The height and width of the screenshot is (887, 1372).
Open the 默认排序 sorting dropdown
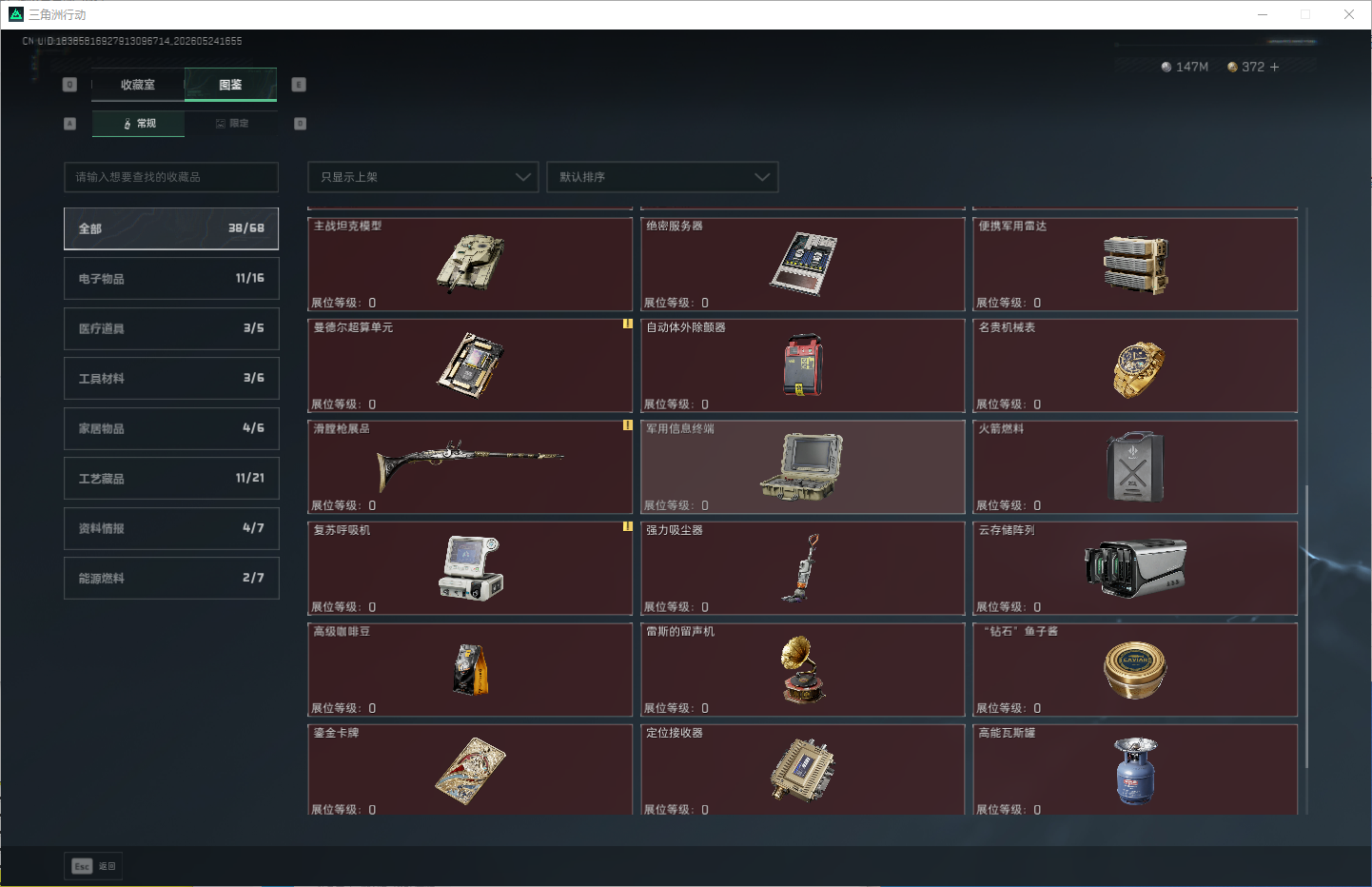point(662,177)
